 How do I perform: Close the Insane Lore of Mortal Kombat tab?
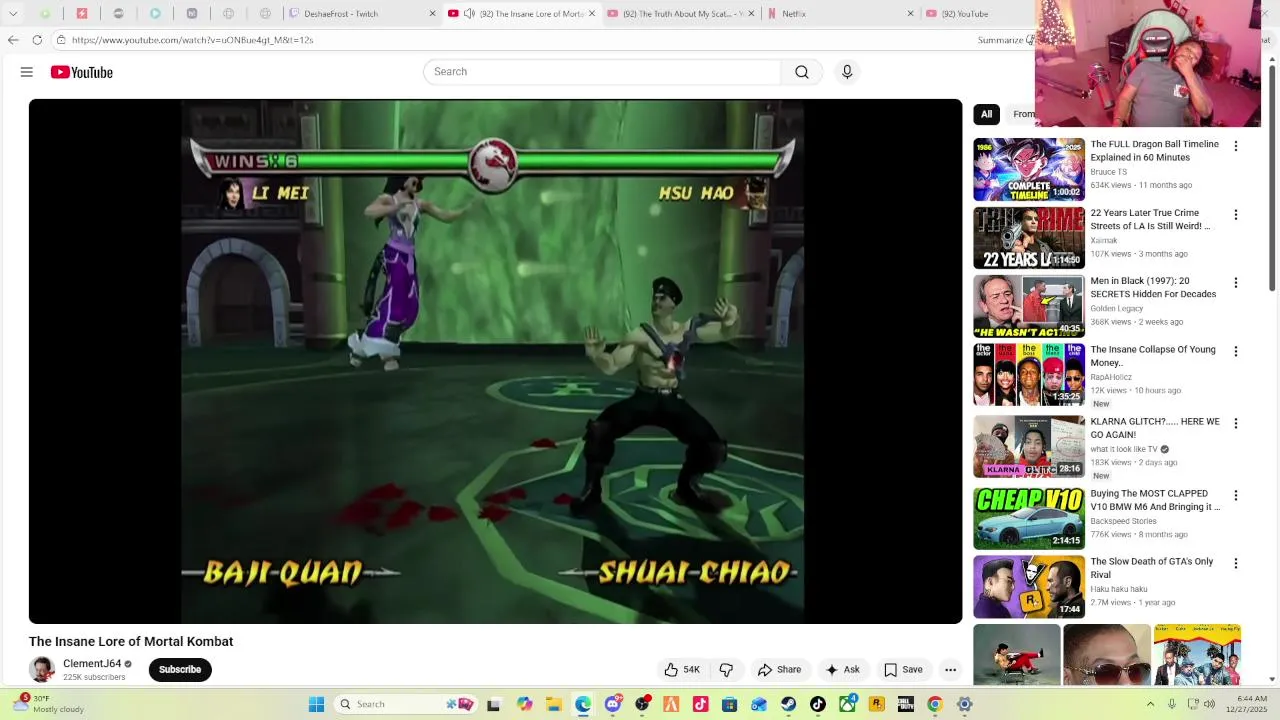pyautogui.click(x=592, y=14)
